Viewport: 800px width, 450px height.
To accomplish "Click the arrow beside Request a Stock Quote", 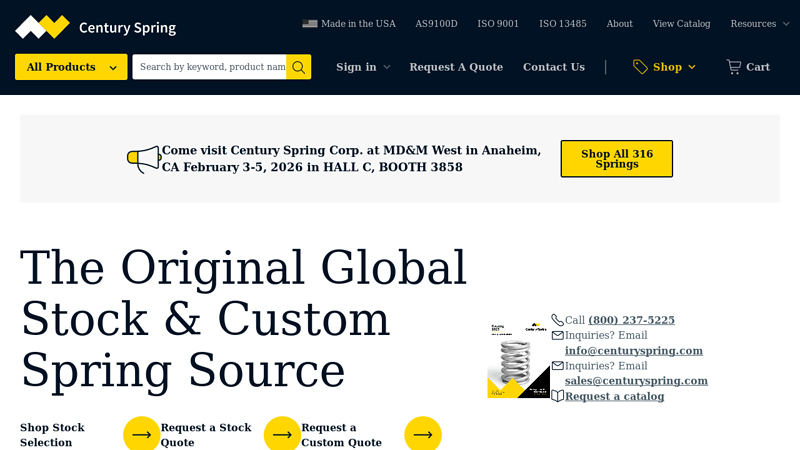I will tap(282, 434).
